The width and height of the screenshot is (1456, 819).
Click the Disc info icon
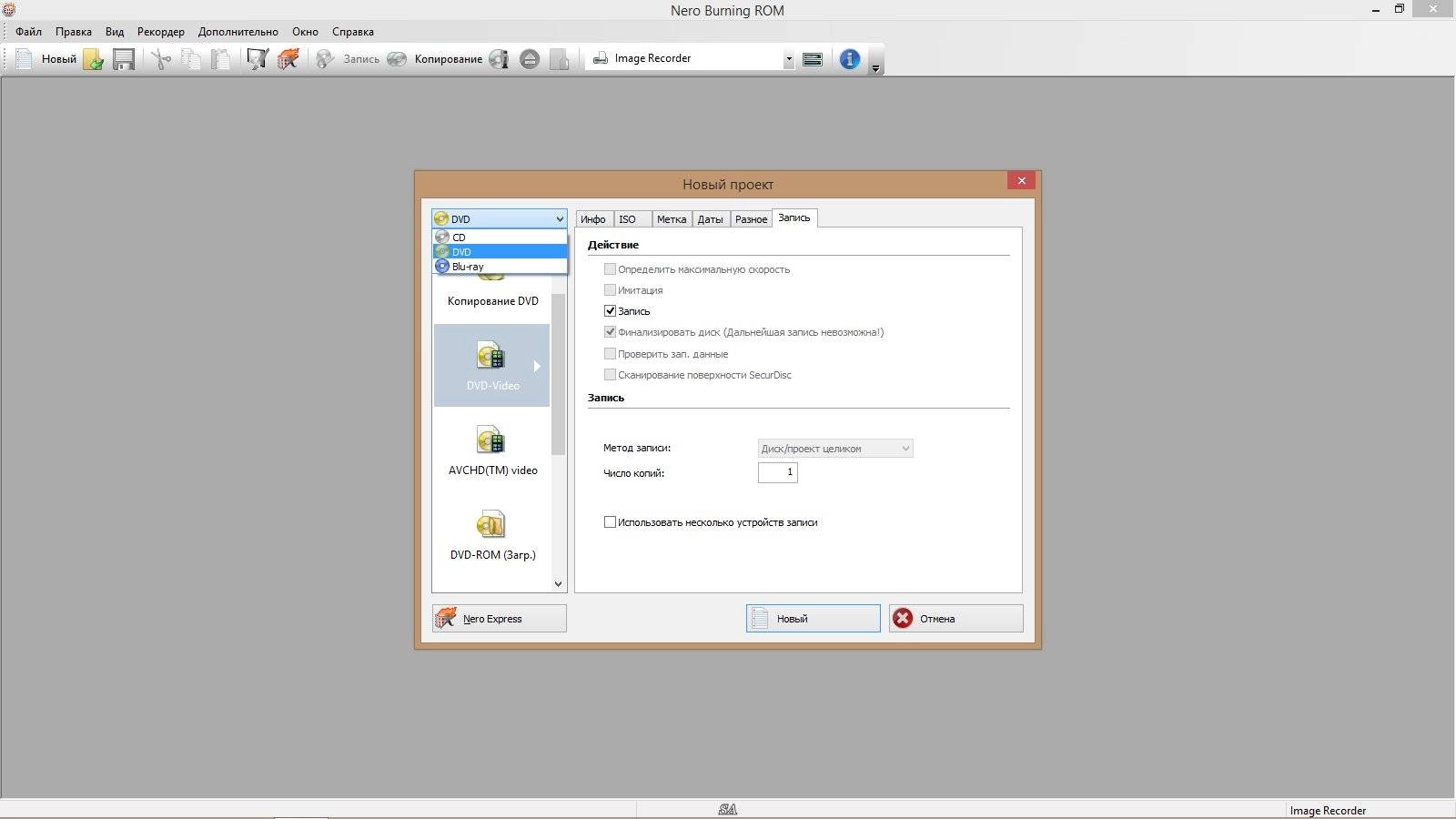(x=499, y=59)
